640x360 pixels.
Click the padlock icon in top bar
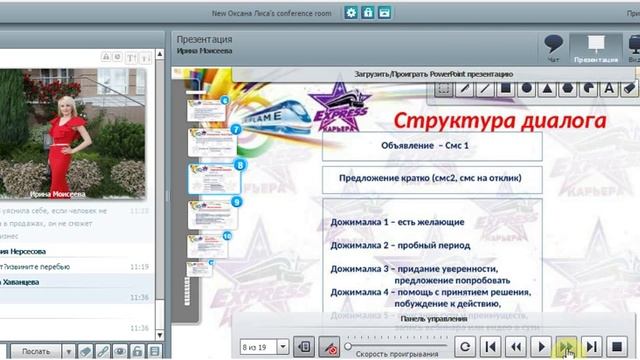tap(367, 13)
